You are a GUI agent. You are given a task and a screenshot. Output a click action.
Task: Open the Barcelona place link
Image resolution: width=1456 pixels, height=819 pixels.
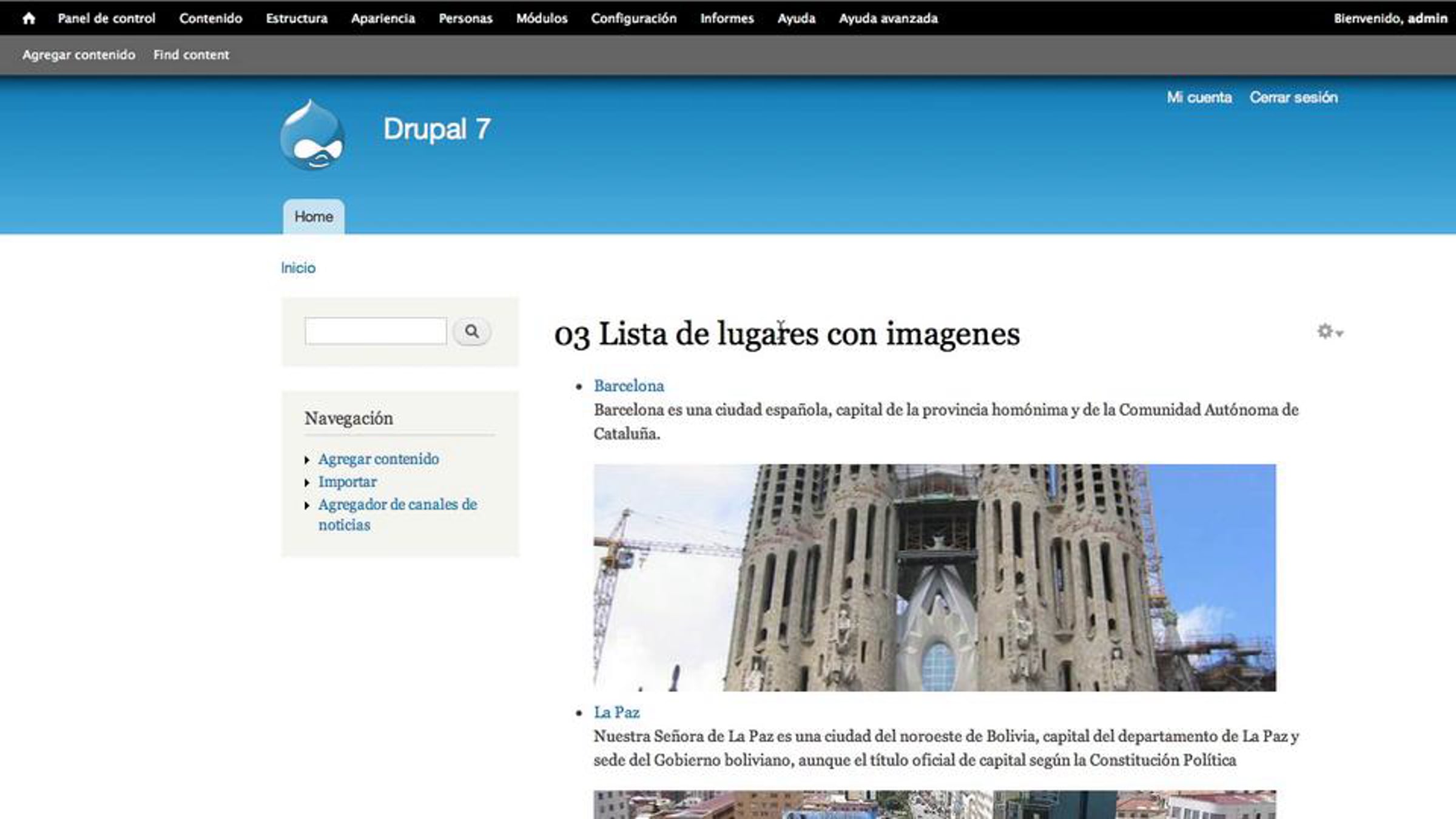click(x=629, y=386)
